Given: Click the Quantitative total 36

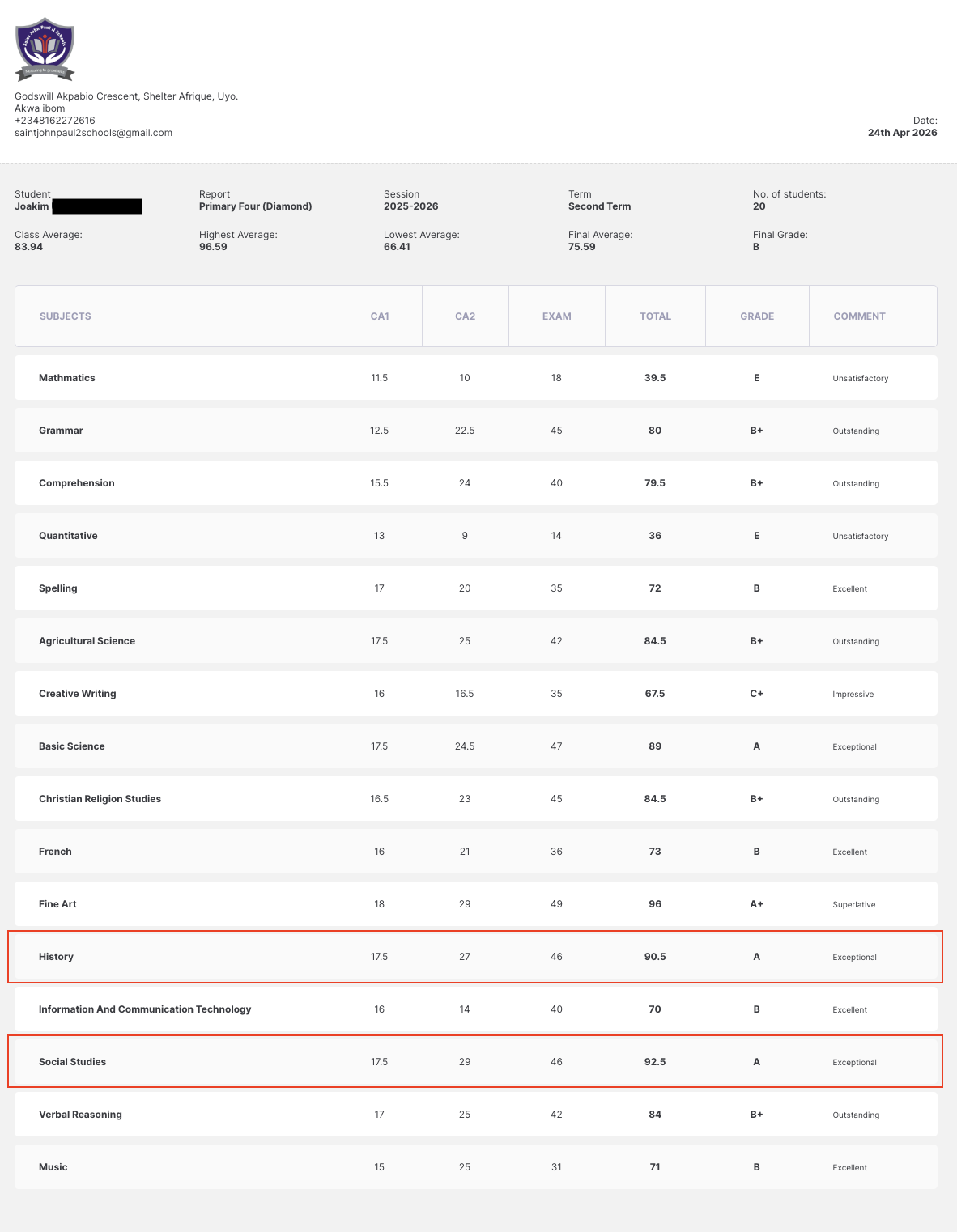Looking at the screenshot, I should pyautogui.click(x=655, y=536).
